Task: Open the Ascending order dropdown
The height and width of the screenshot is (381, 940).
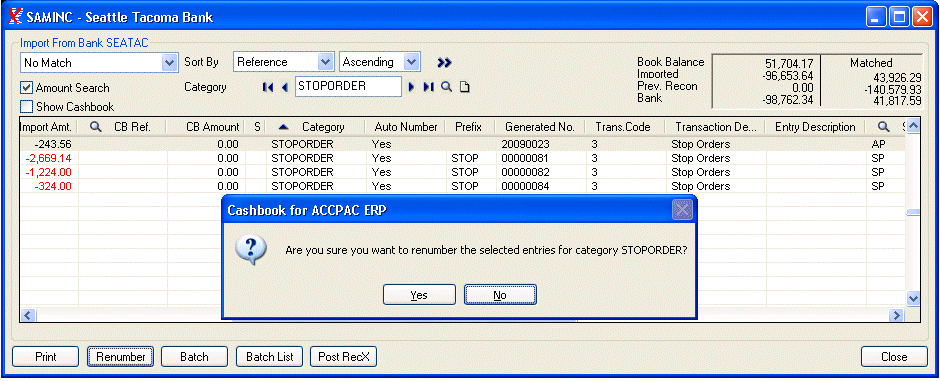Action: 411,62
